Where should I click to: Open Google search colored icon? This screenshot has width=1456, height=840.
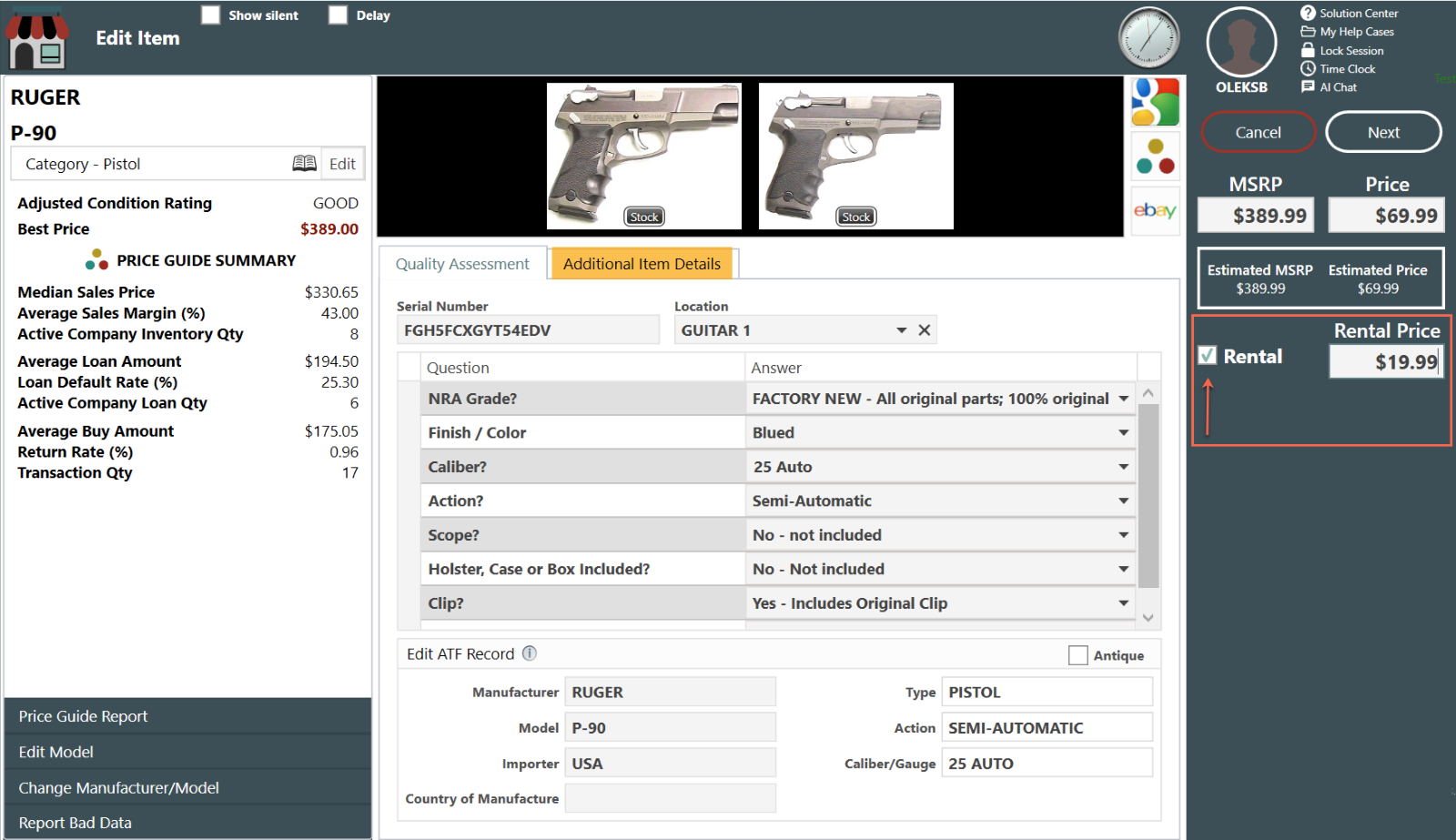[1156, 102]
